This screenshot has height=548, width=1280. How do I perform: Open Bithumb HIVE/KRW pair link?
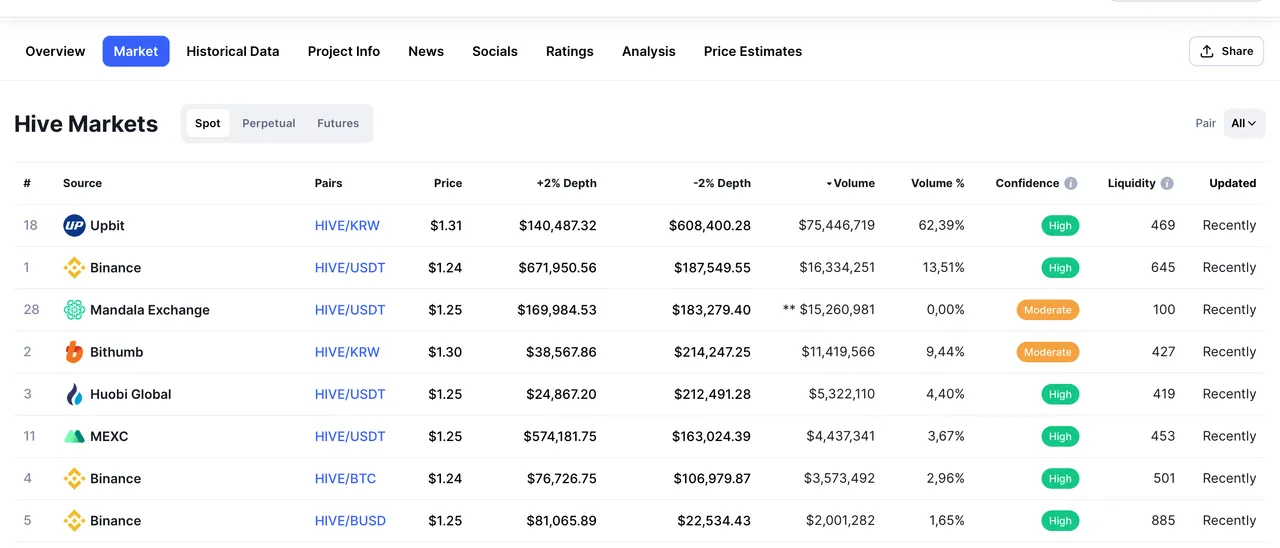347,352
